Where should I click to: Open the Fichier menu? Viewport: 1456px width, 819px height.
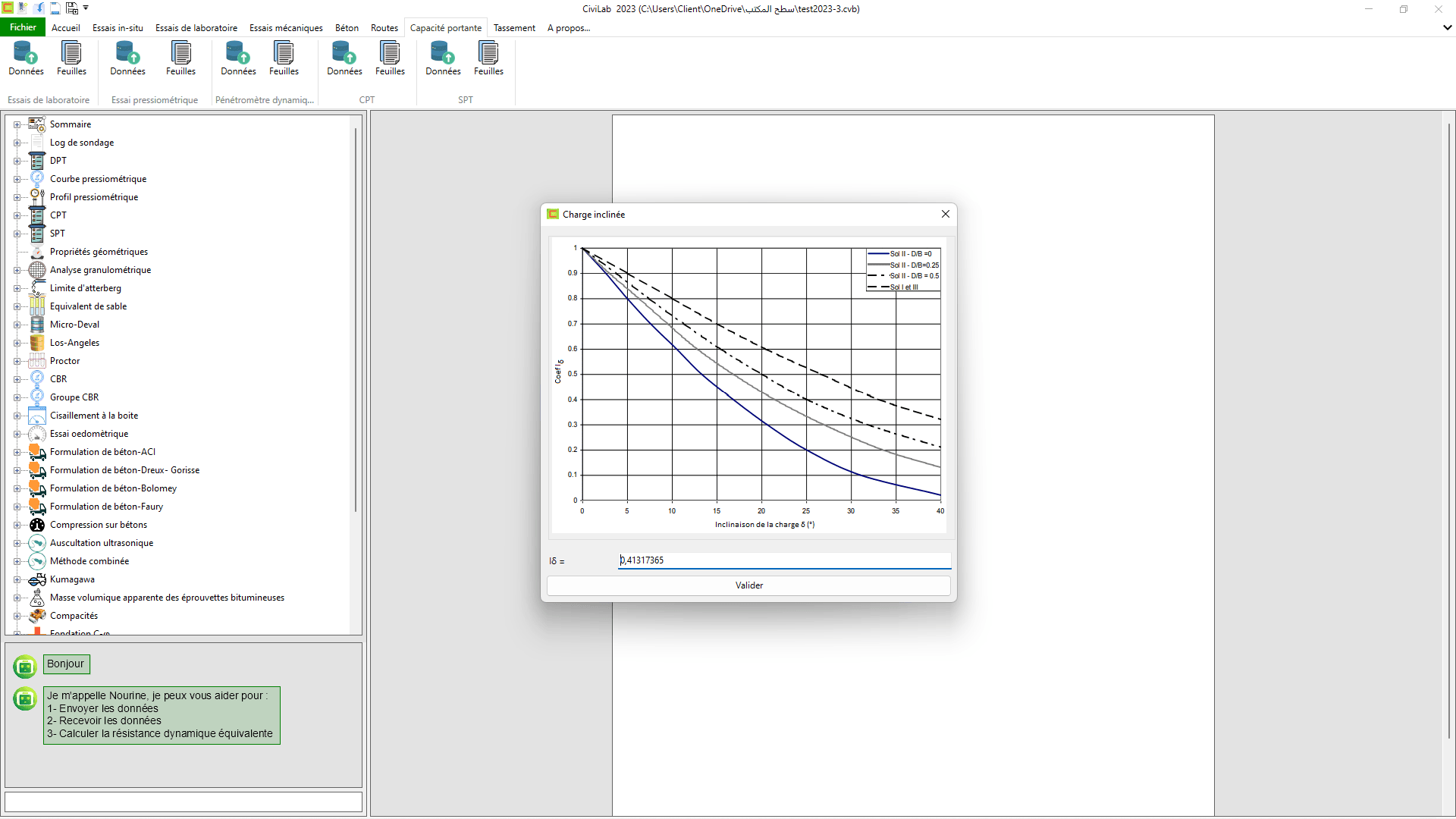pyautogui.click(x=23, y=27)
